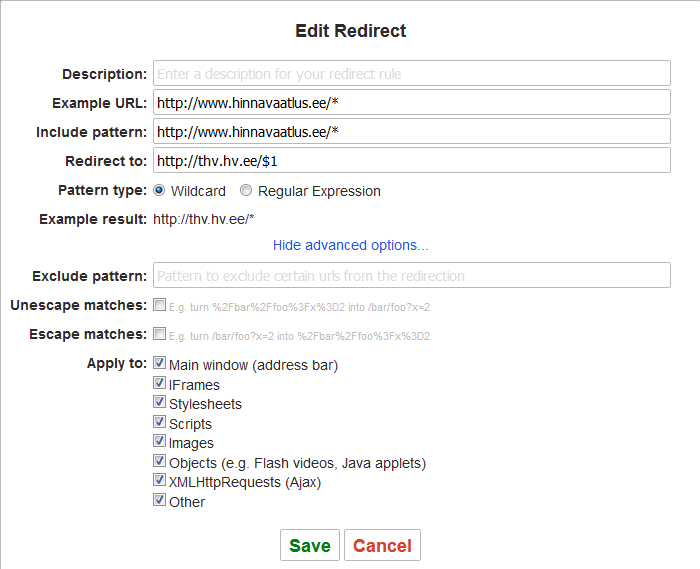Image resolution: width=700 pixels, height=569 pixels.
Task: Uncheck the Images checkbox
Action: click(x=159, y=441)
